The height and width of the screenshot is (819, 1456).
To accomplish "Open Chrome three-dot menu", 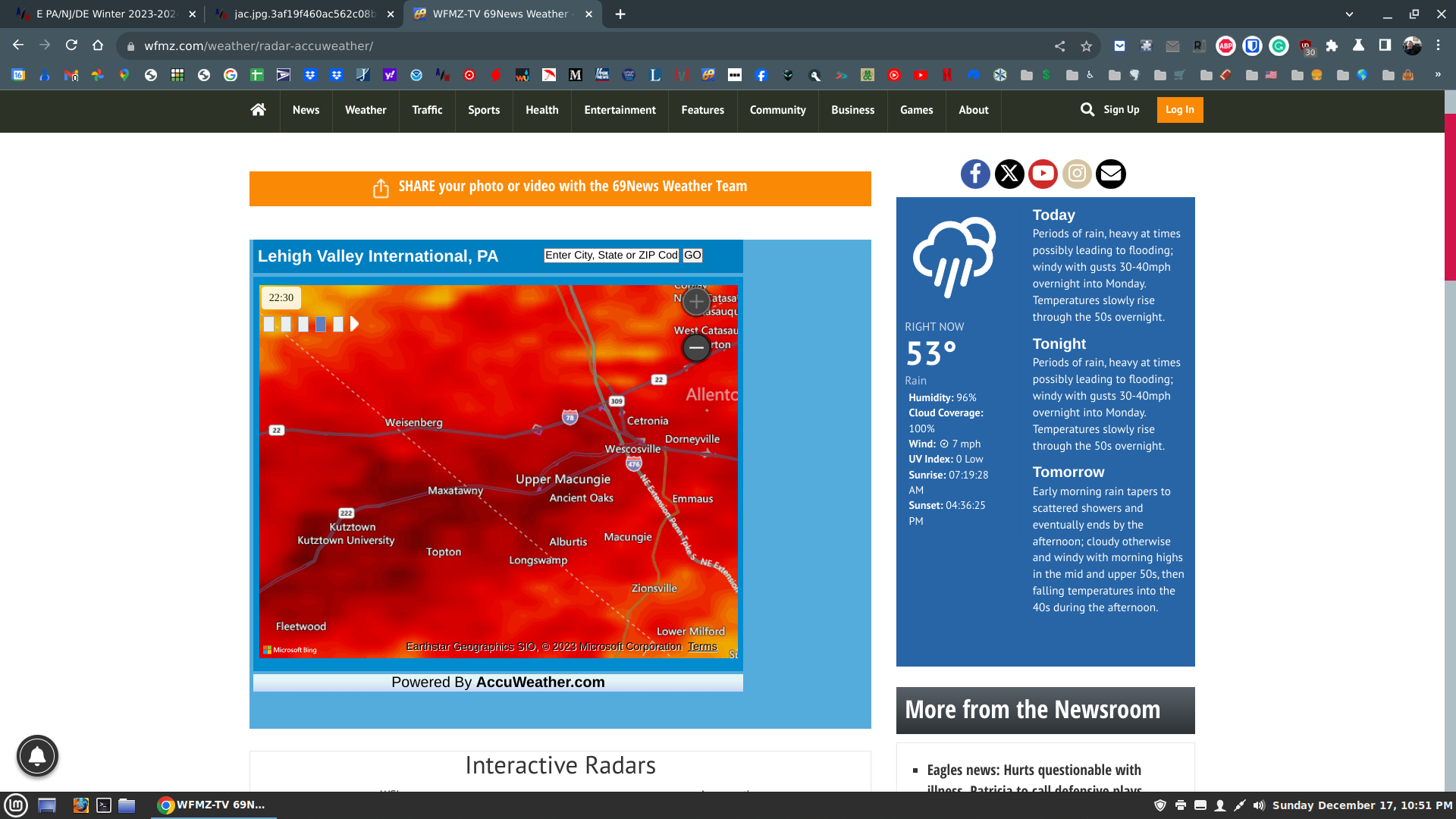I will click(x=1438, y=45).
